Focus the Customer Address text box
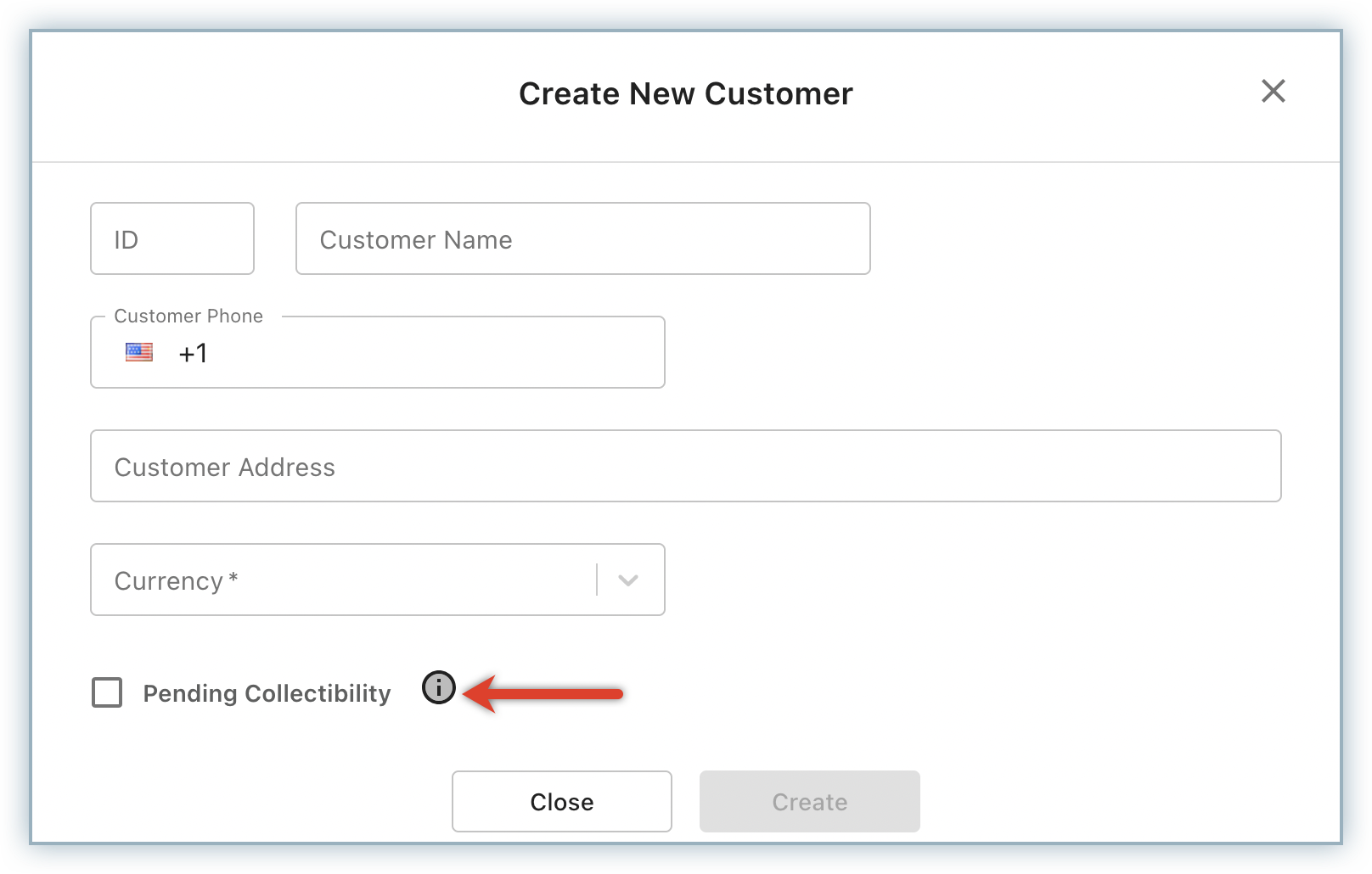This screenshot has height=874, width=1372. [685, 467]
